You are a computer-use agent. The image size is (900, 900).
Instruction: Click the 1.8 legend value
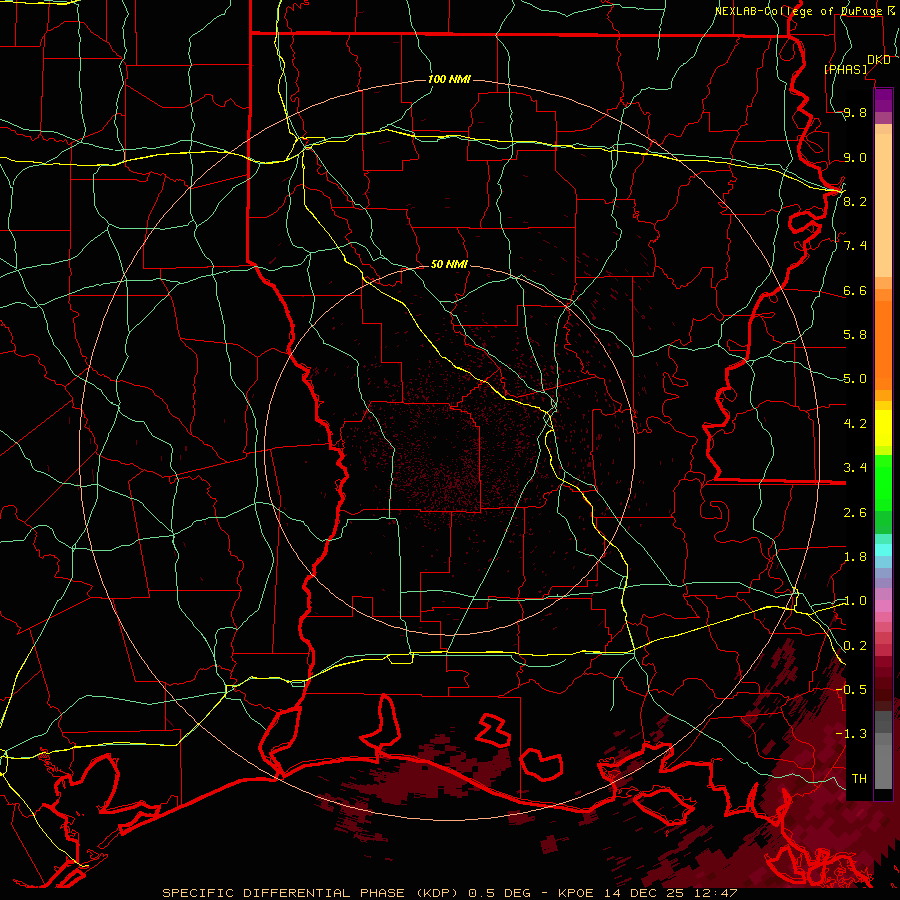coord(855,557)
